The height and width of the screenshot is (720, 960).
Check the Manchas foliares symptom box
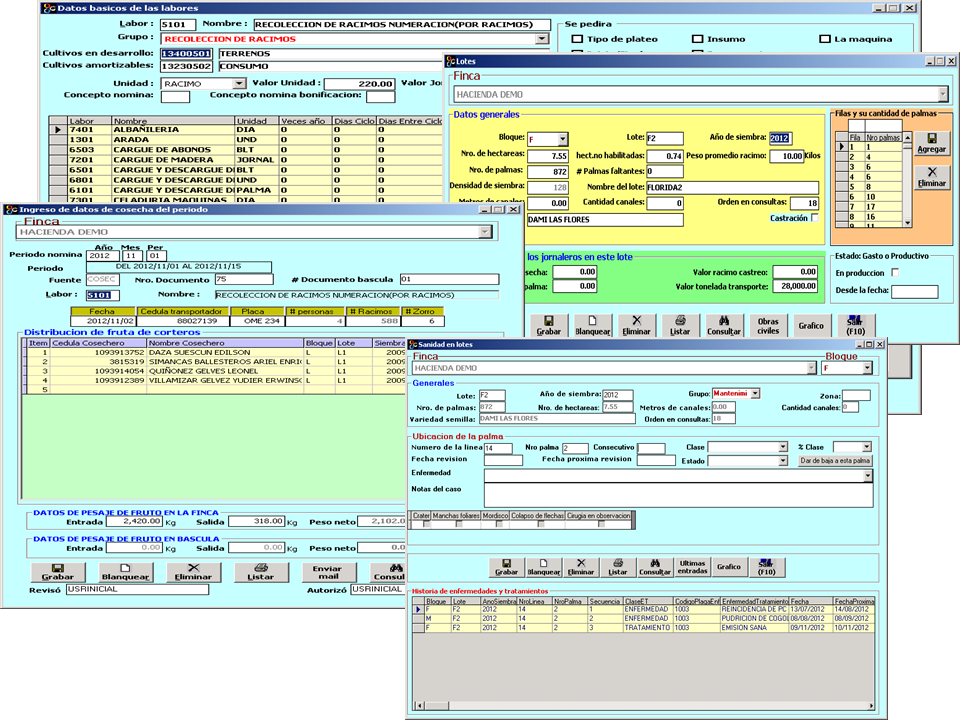tap(459, 524)
